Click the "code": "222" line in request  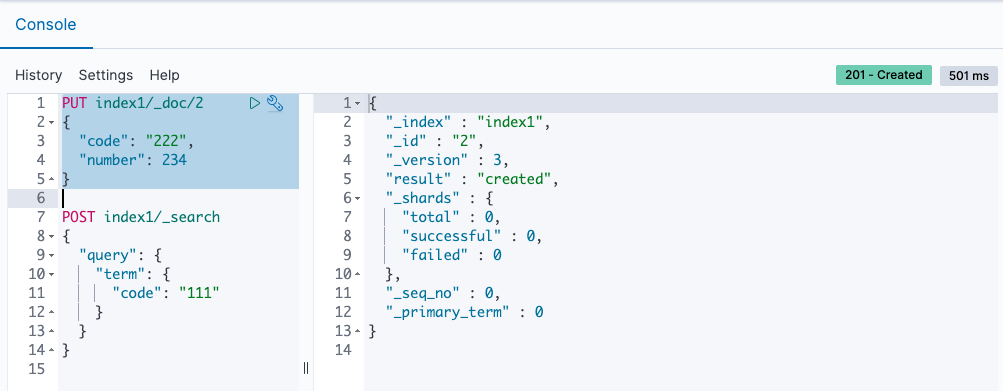coord(136,141)
